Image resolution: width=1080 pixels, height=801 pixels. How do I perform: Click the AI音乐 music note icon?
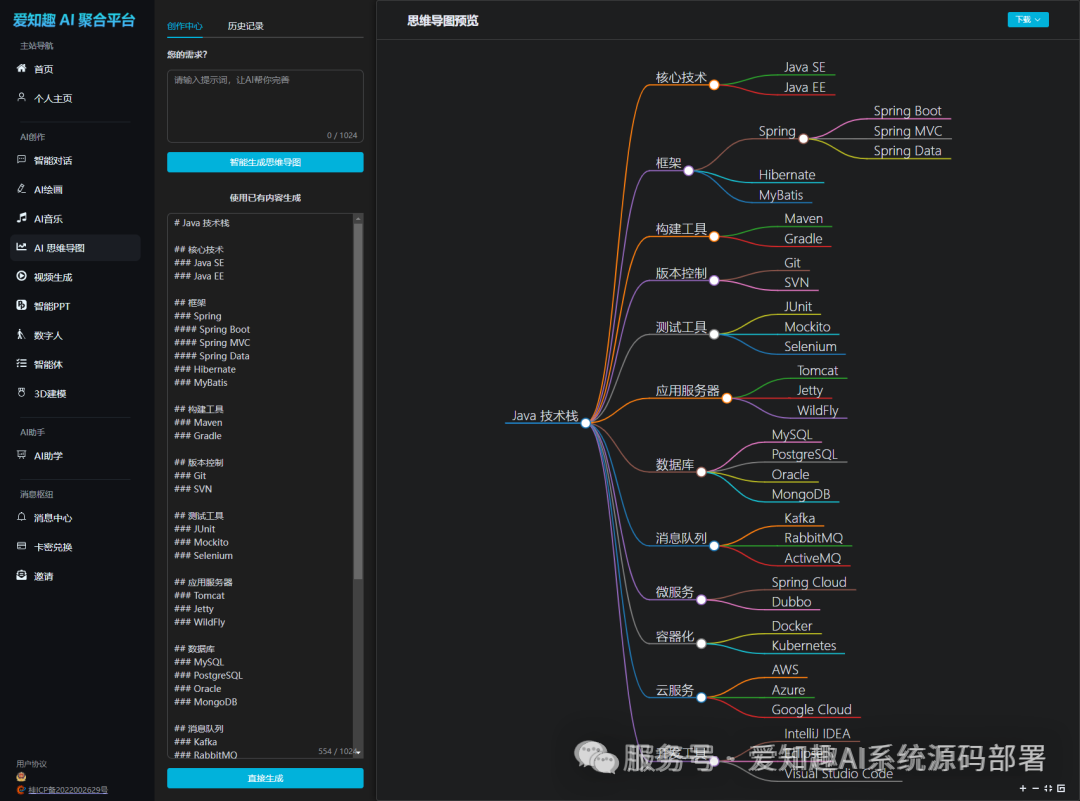pyautogui.click(x=22, y=218)
